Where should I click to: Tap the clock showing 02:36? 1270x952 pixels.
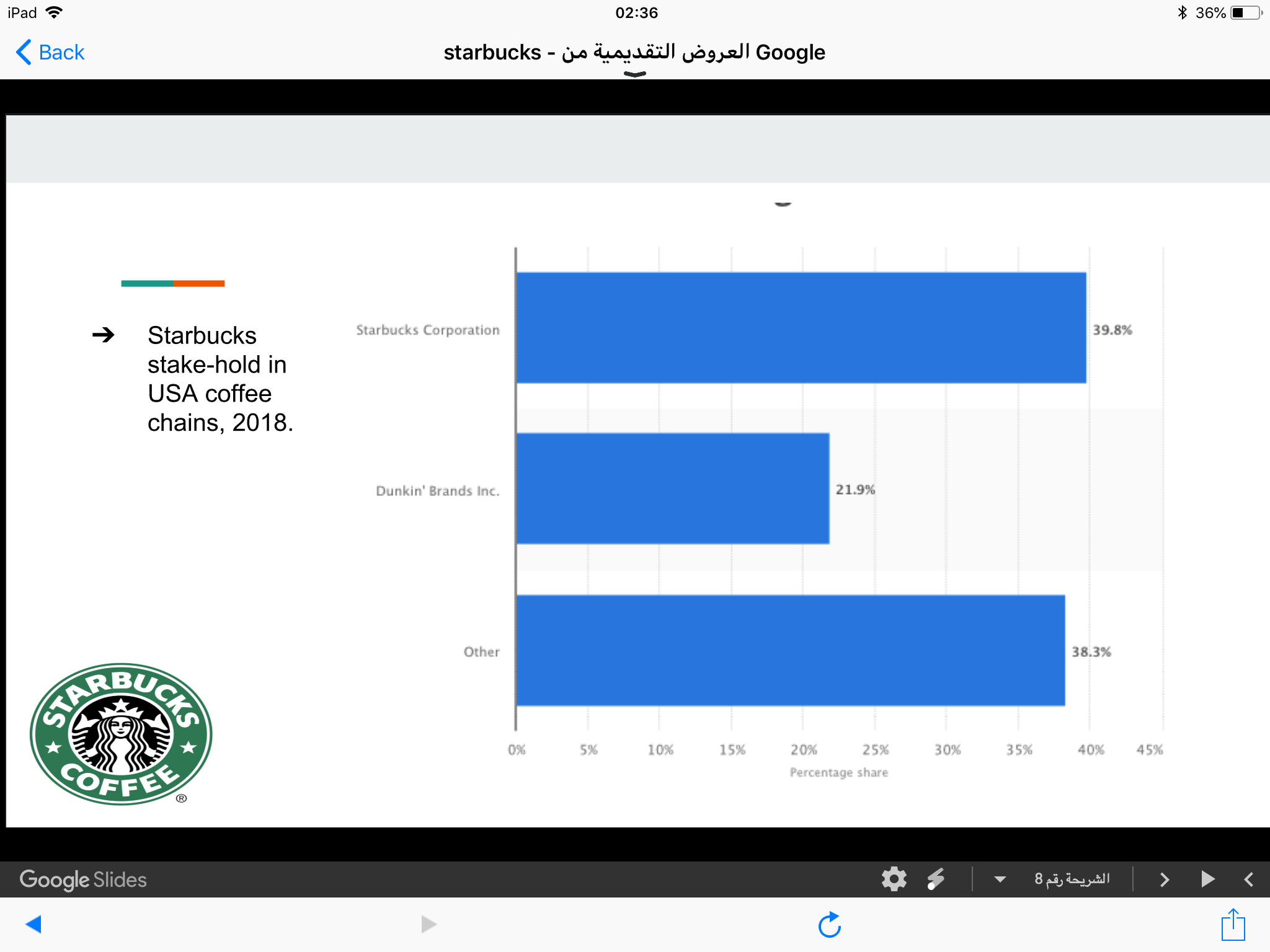point(636,12)
